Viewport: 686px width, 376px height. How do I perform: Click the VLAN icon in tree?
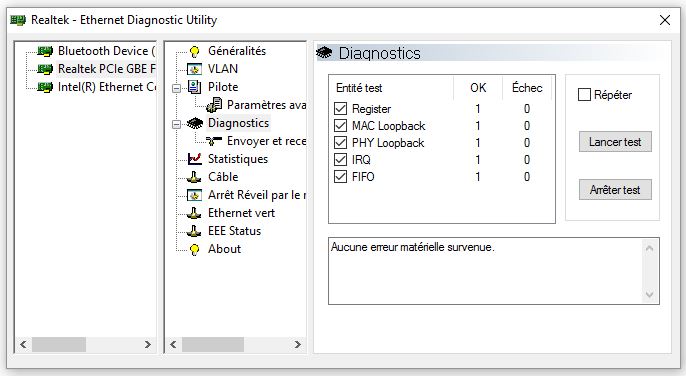click(194, 69)
